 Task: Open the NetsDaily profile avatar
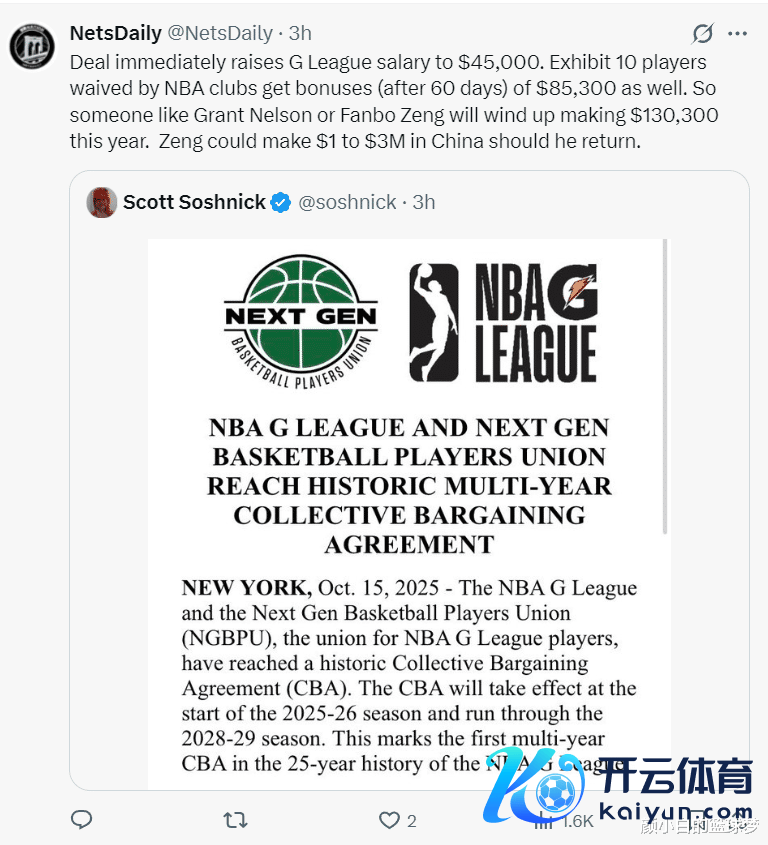pos(32,46)
